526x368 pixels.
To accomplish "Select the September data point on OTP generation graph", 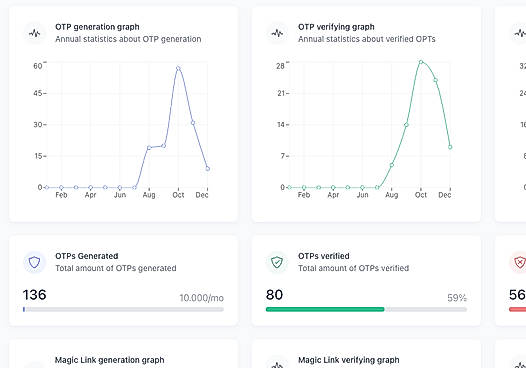I will pyautogui.click(x=164, y=146).
